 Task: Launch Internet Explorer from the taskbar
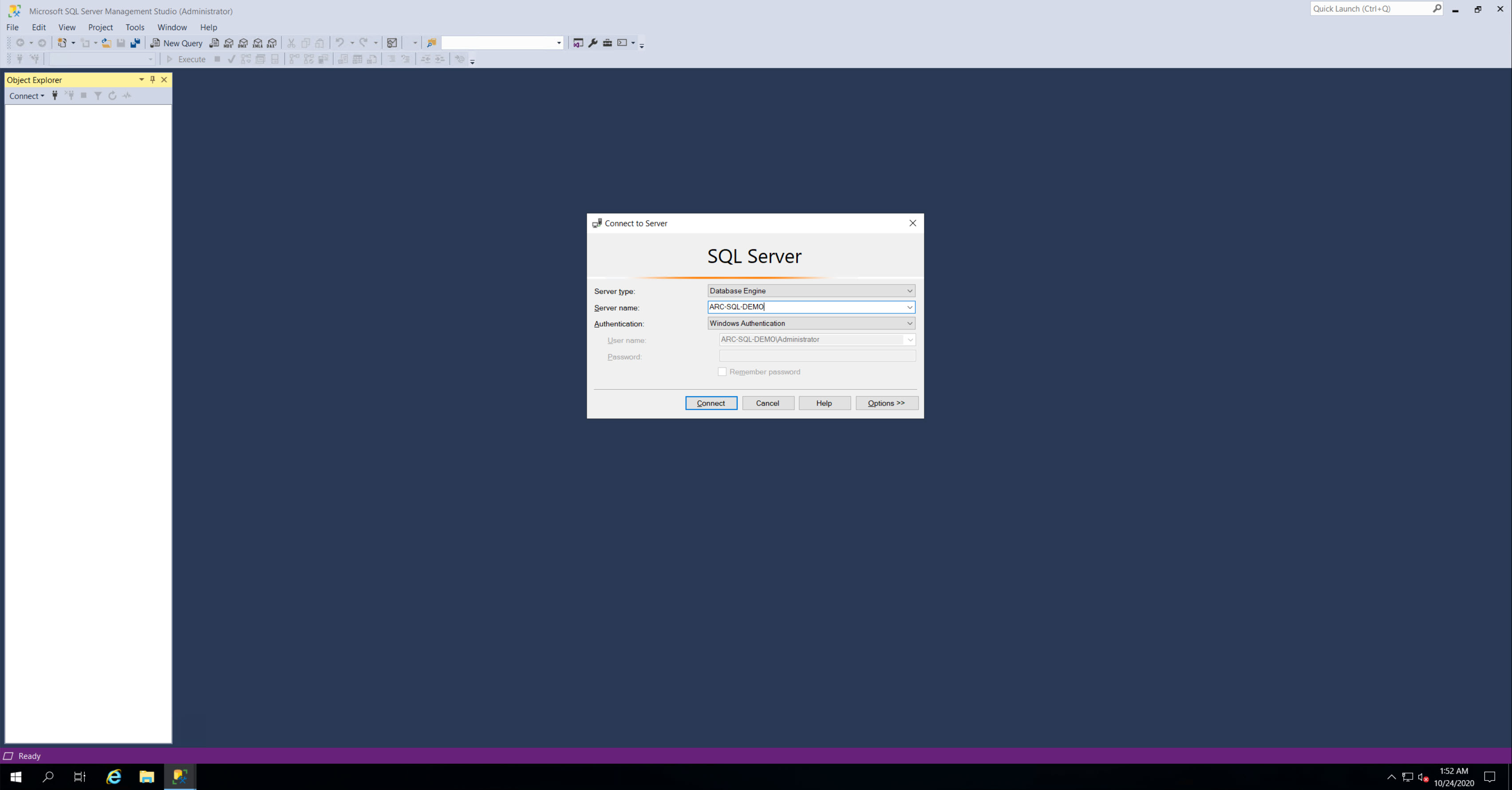113,777
